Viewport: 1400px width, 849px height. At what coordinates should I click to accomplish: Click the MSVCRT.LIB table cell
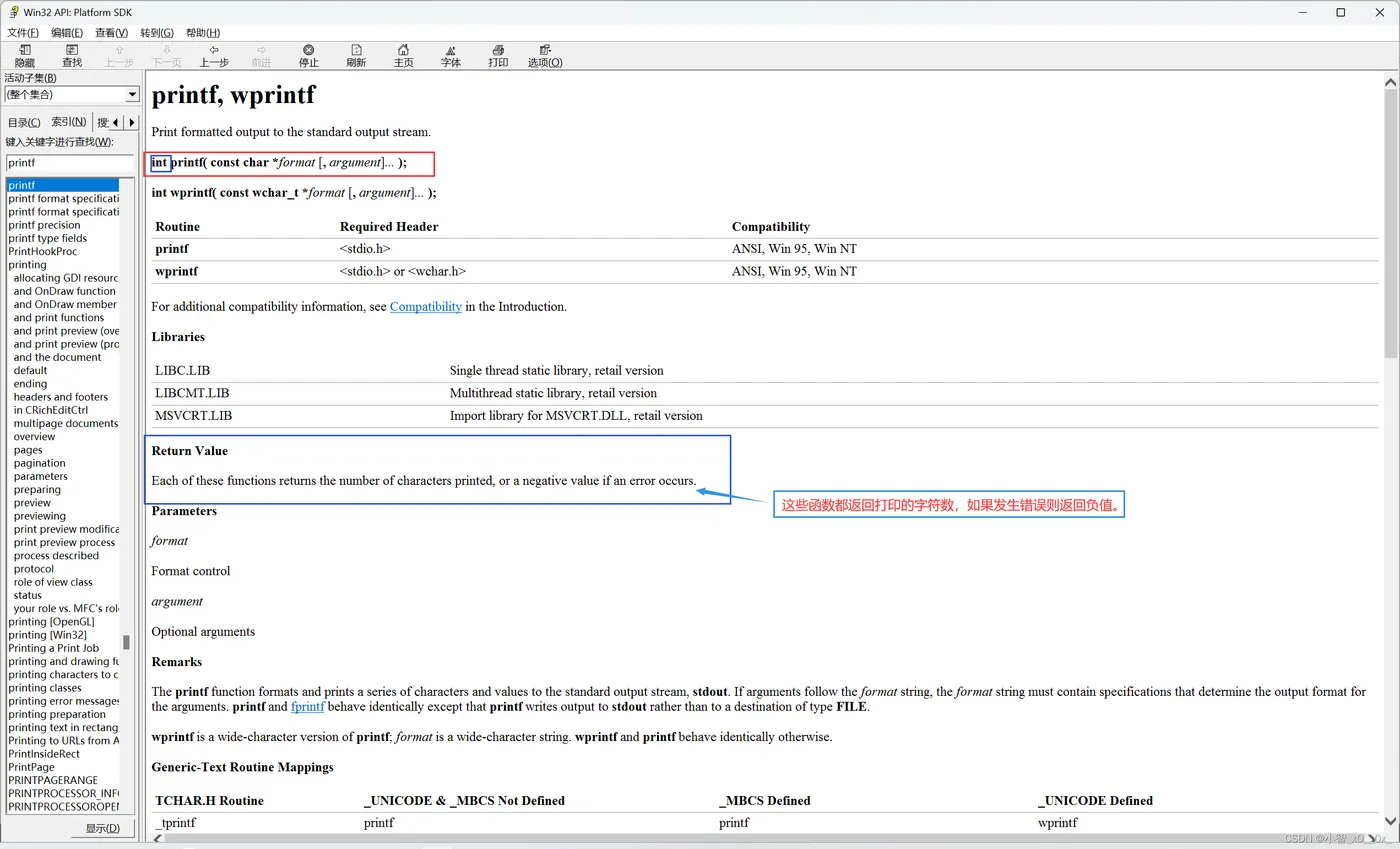(194, 415)
